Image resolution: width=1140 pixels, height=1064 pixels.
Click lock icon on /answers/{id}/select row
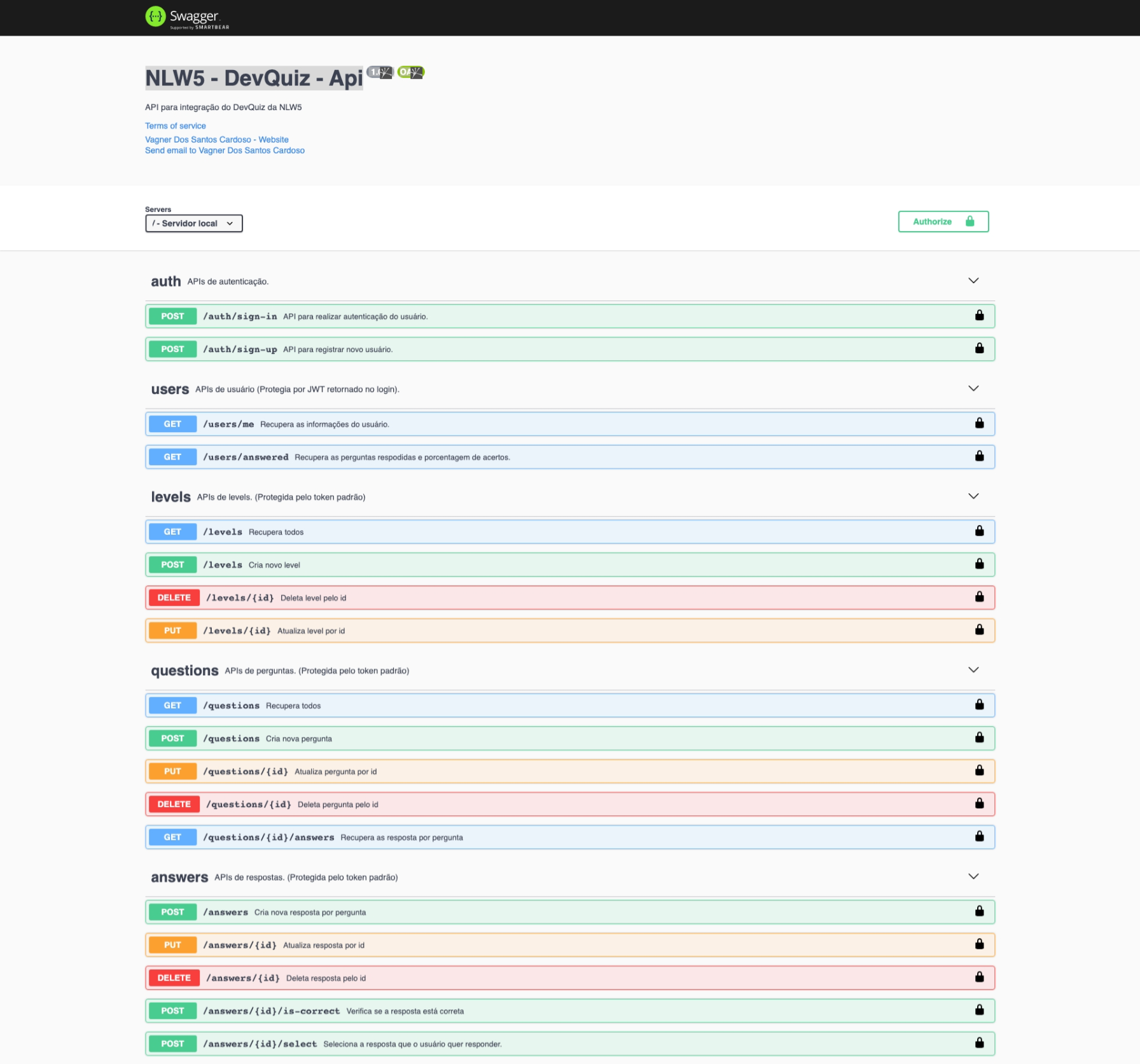(x=980, y=1043)
